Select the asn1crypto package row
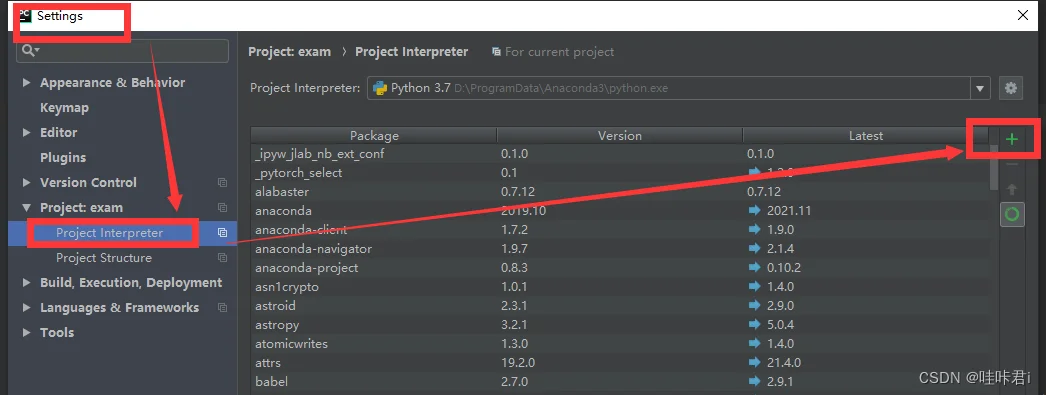Viewport: 1046px width, 395px height. (620, 287)
